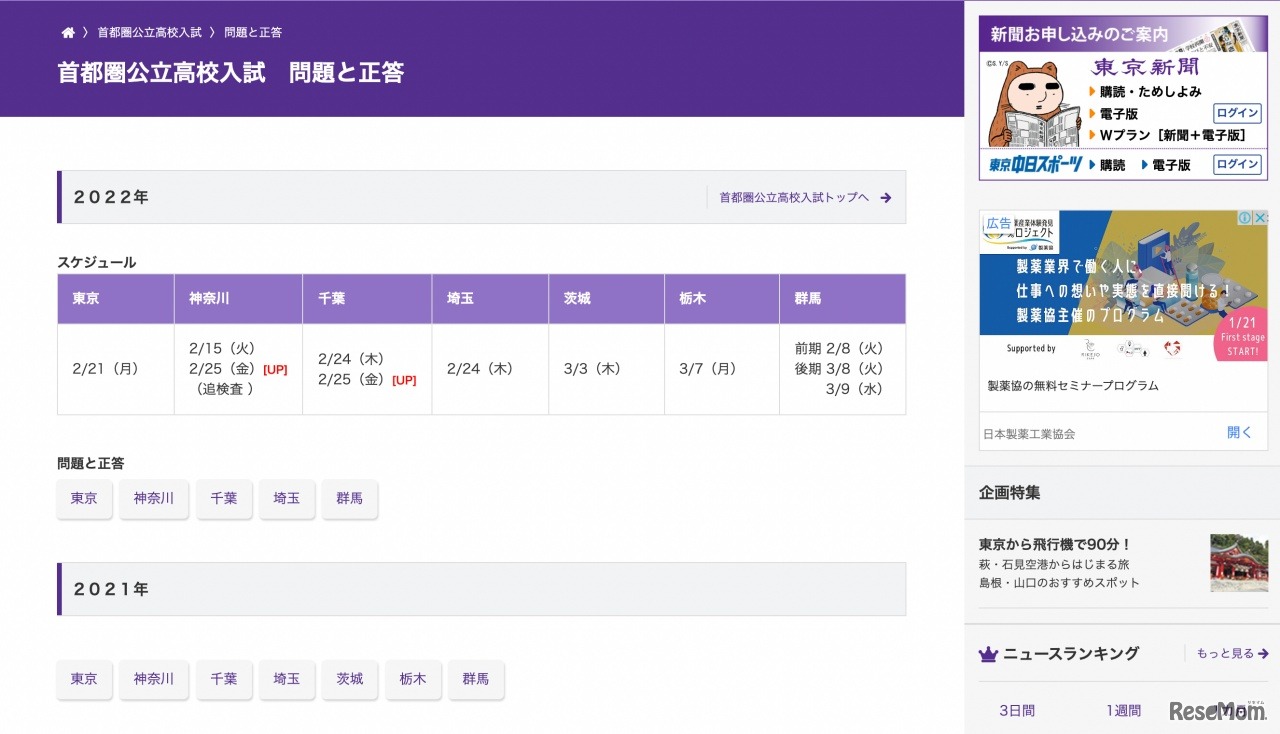Switch to the 3日間 ranking tab
1280x734 pixels.
coord(1017,710)
